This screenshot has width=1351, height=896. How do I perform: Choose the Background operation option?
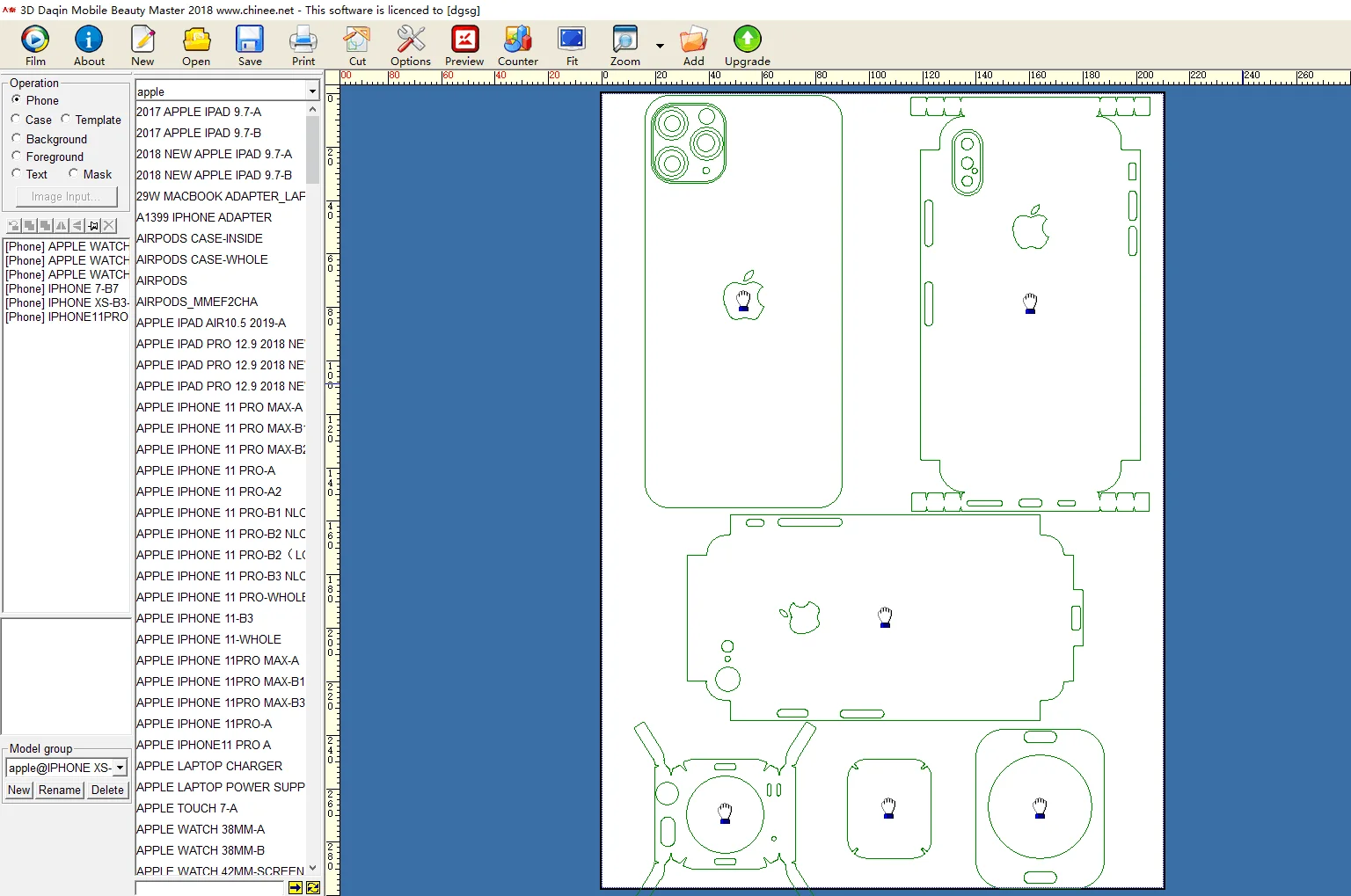17,139
